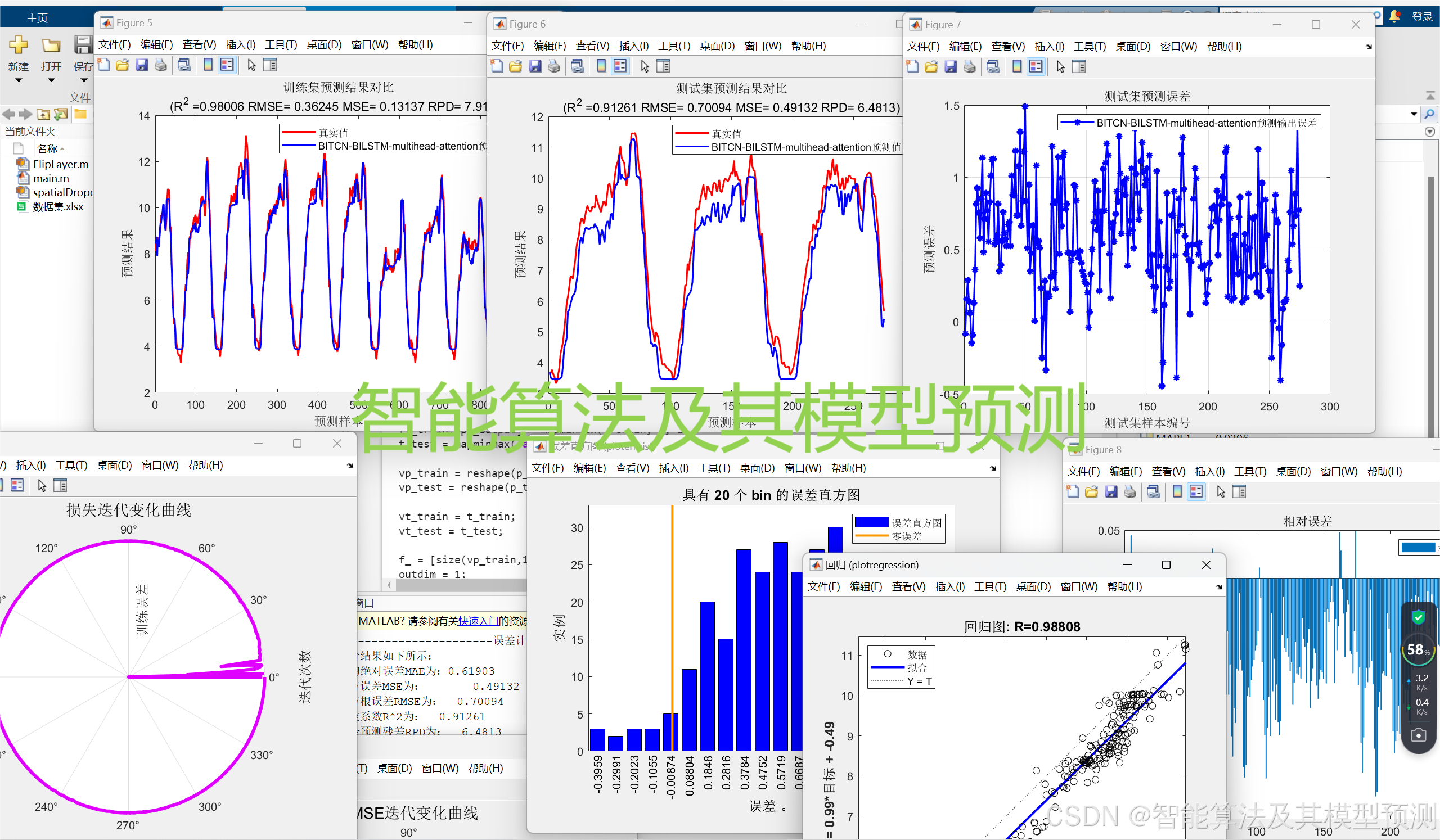Click Open File icon in Figure 7 toolbar
The width and height of the screenshot is (1440, 840).
point(931,67)
